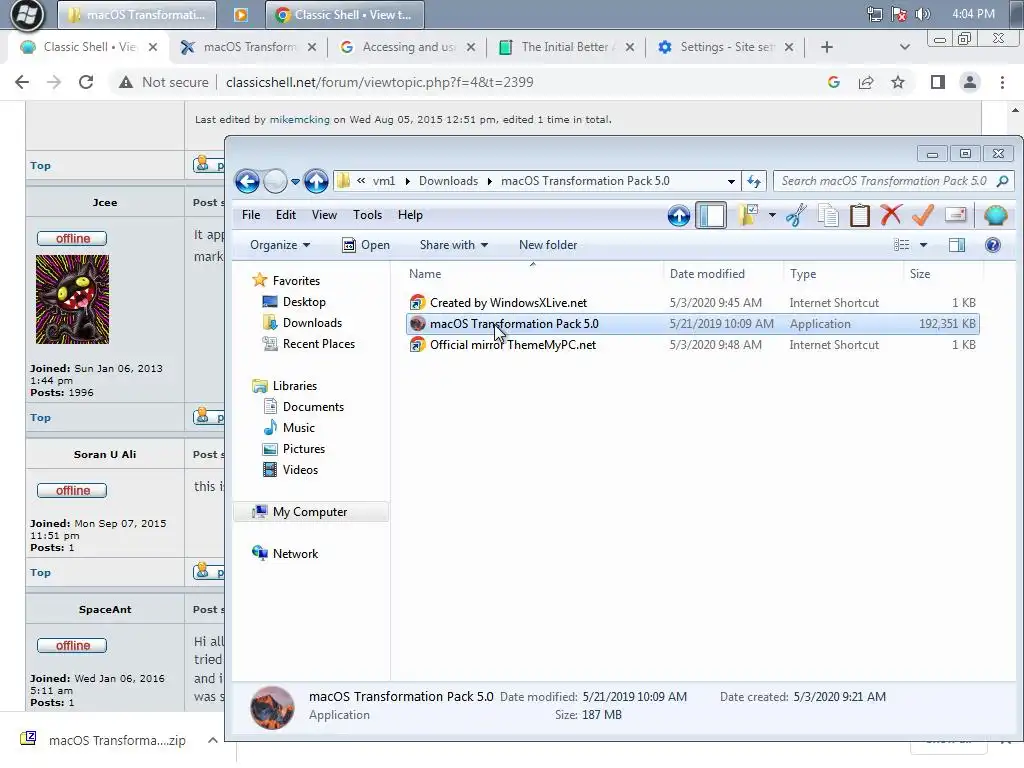The height and width of the screenshot is (768, 1024).
Task: Click the red X Delete icon
Action: pos(891,215)
